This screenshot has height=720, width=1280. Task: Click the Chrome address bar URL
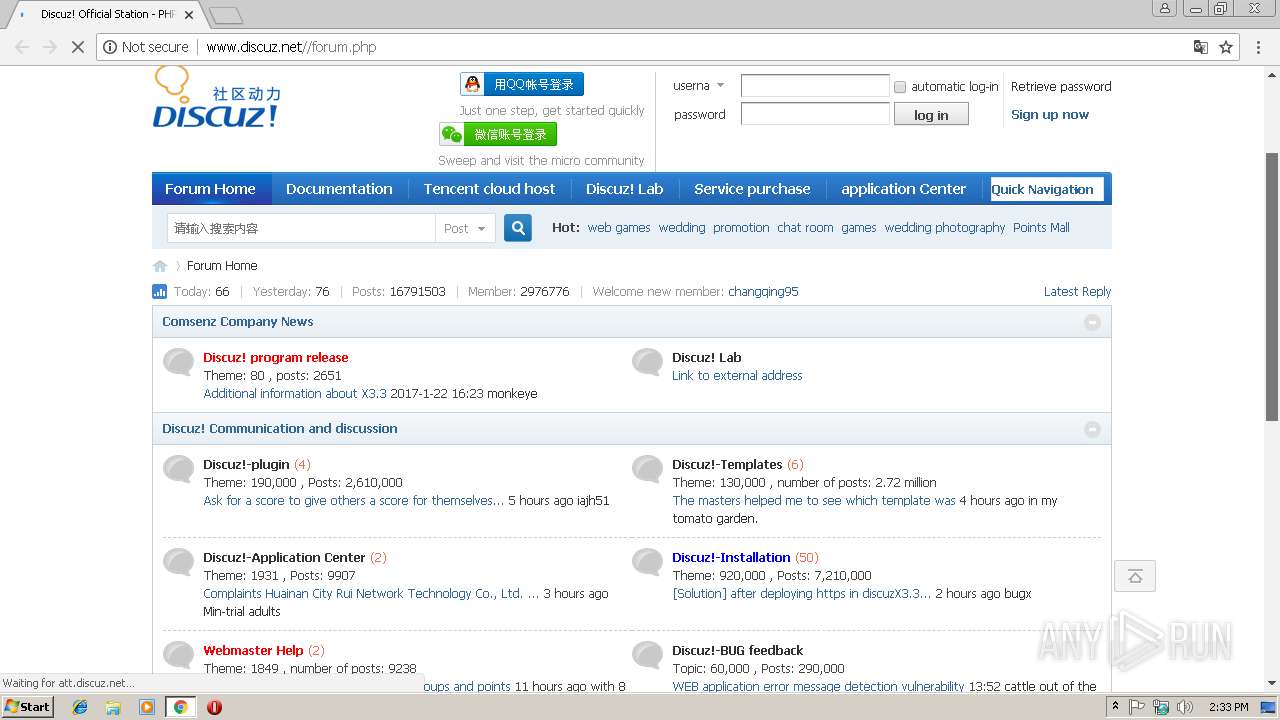[291, 47]
